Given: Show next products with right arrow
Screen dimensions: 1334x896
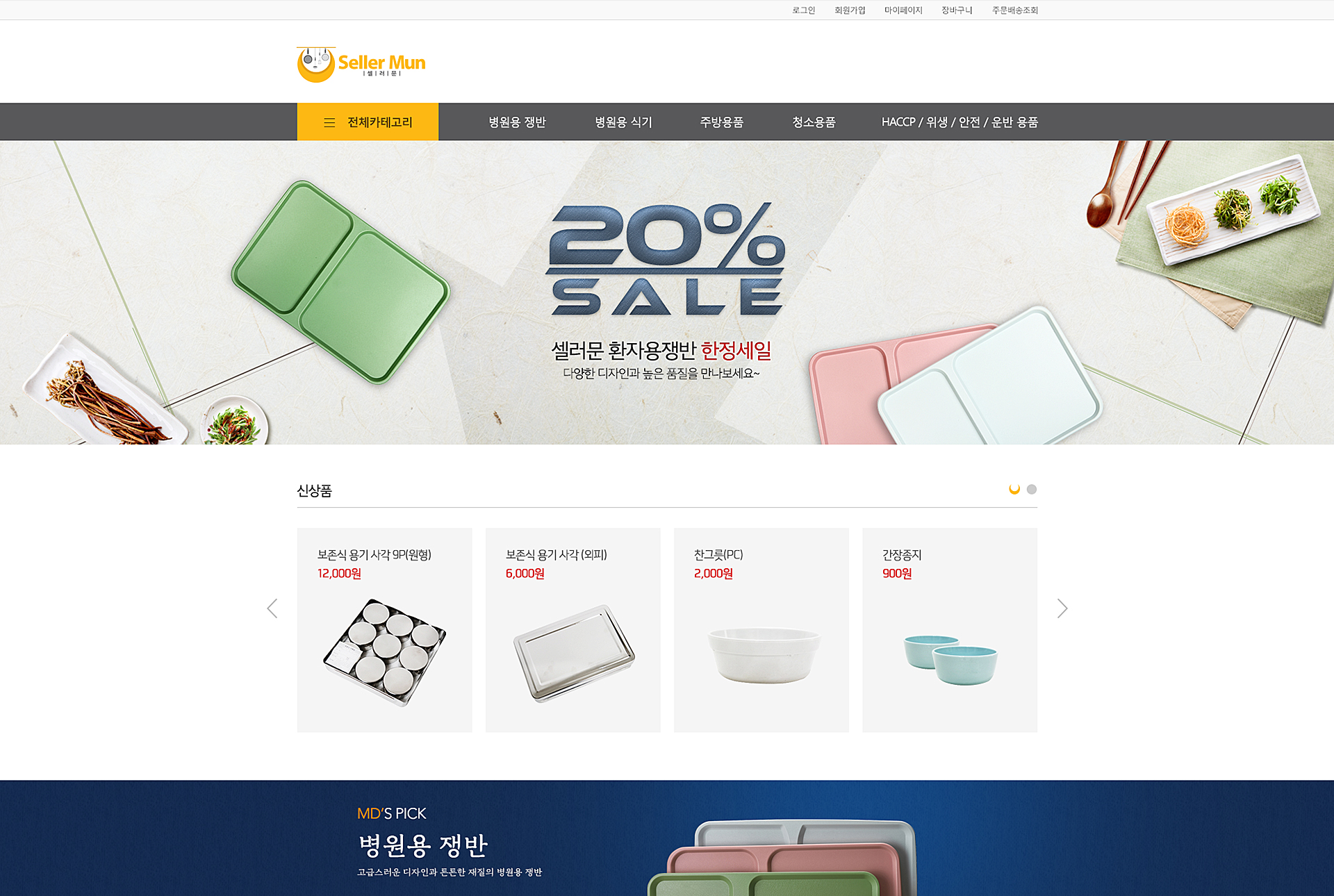Looking at the screenshot, I should [1062, 608].
